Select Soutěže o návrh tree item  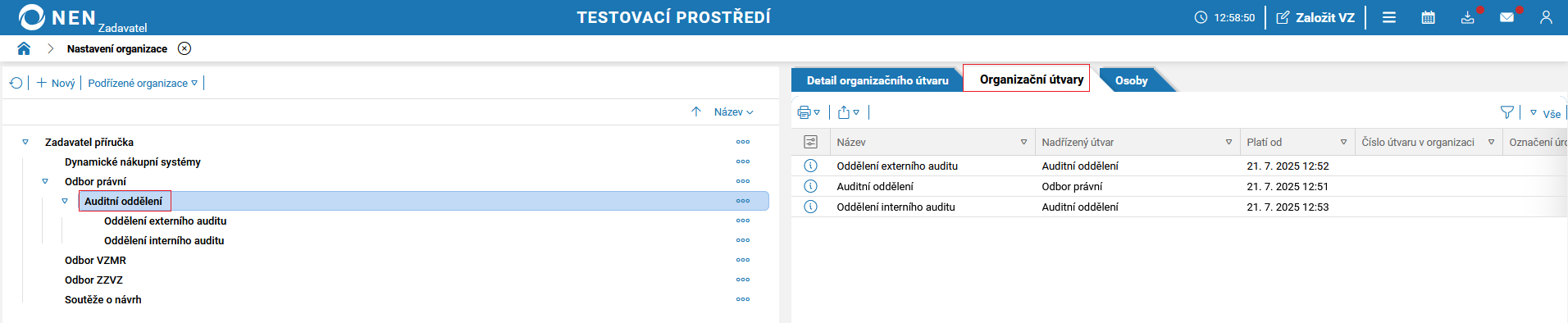103,299
